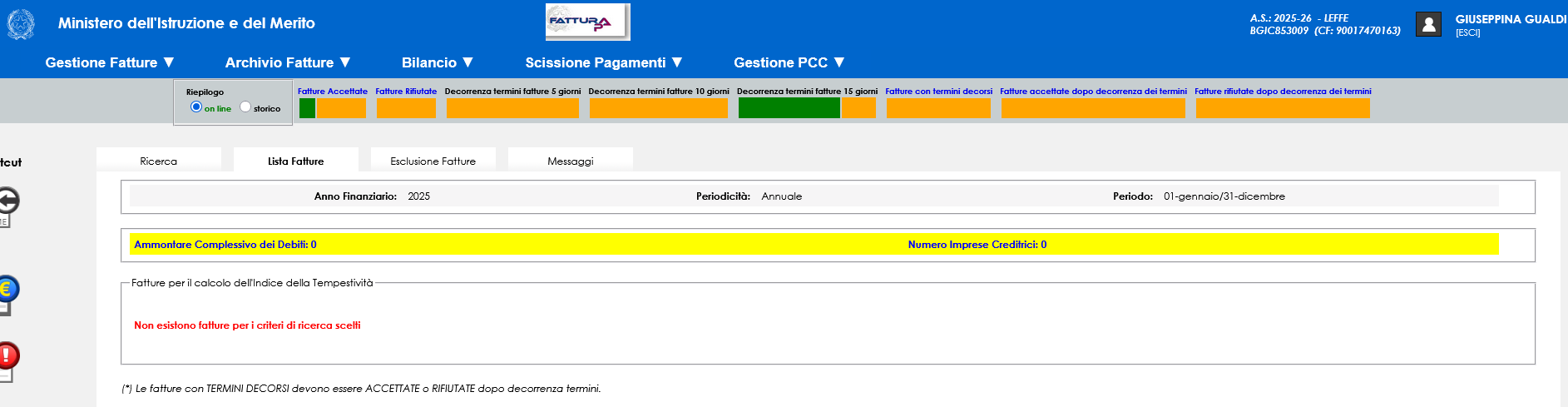Viewport: 1568px width, 407px height.
Task: Click the back arrow shortcut icon
Action: 7,201
